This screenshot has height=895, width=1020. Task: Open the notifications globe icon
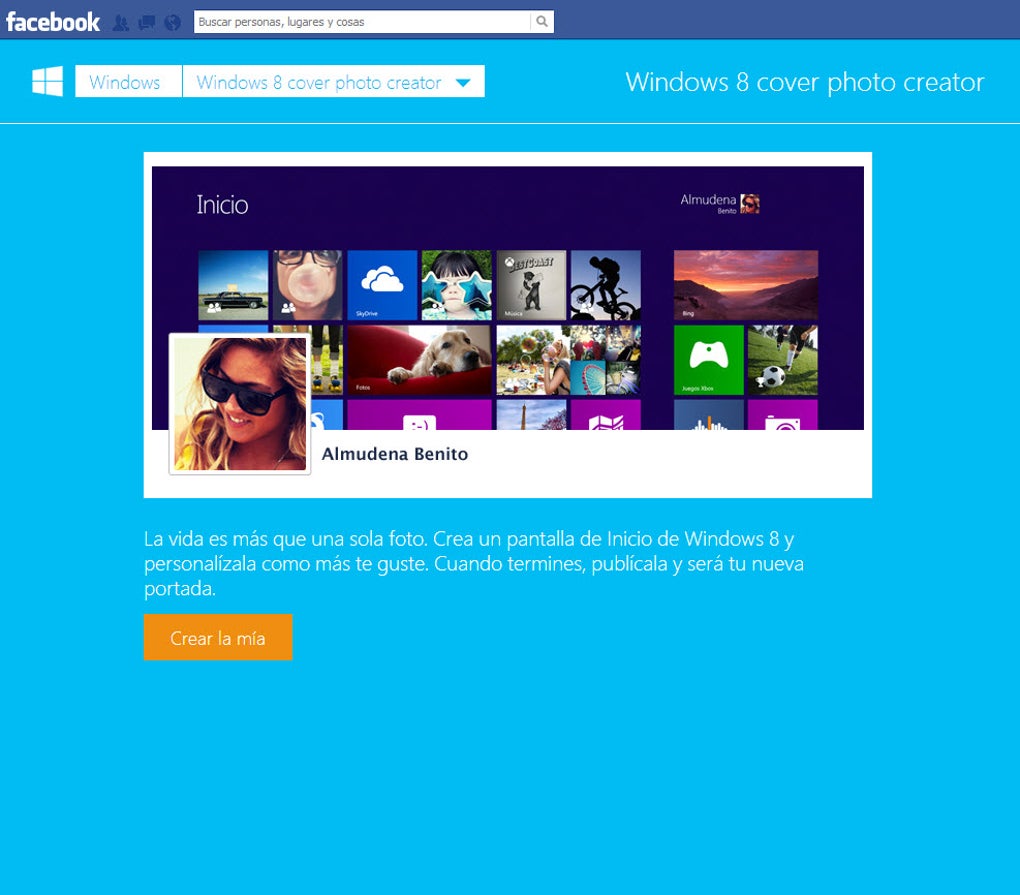pyautogui.click(x=172, y=23)
